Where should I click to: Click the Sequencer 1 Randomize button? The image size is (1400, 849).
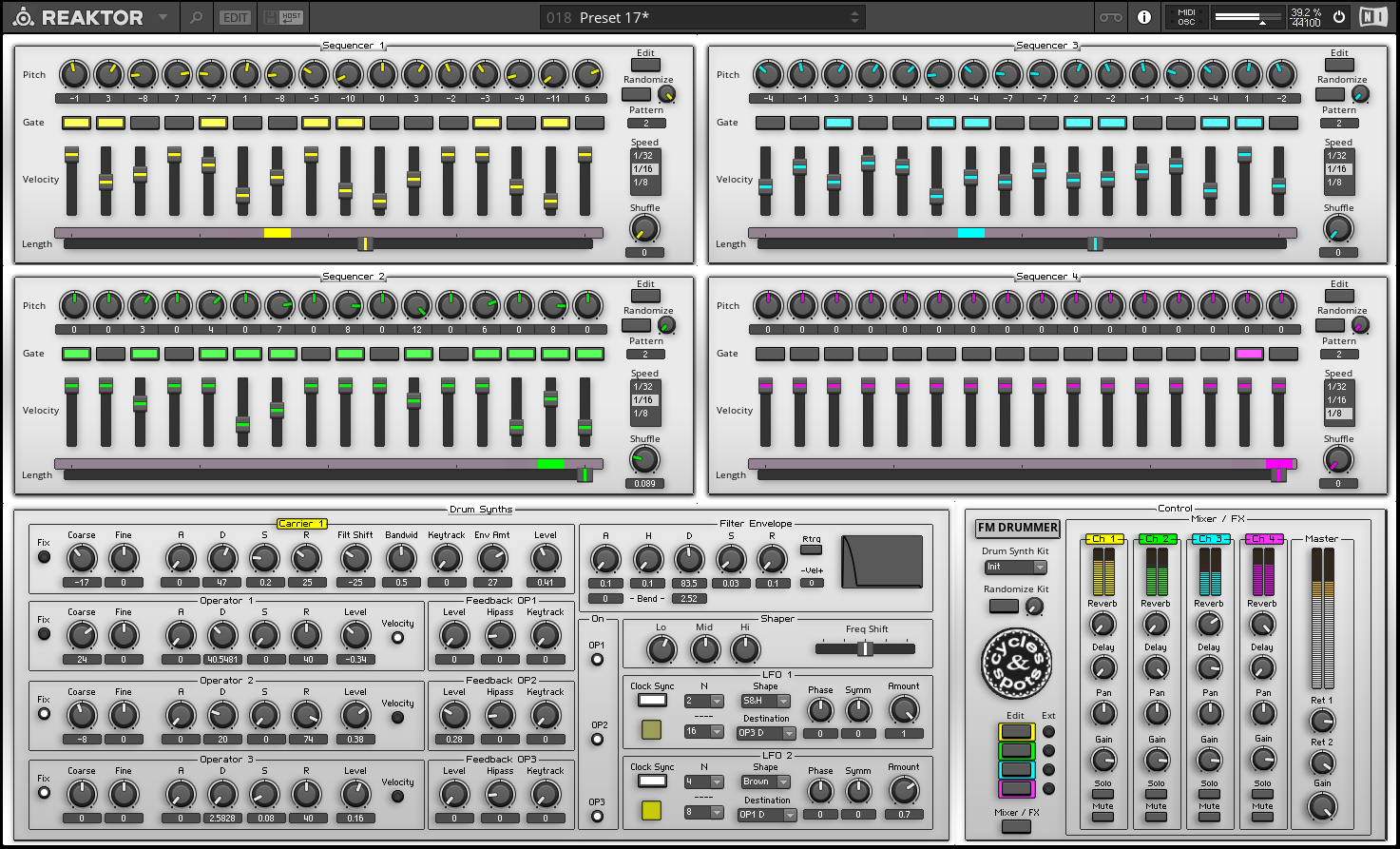(x=636, y=93)
